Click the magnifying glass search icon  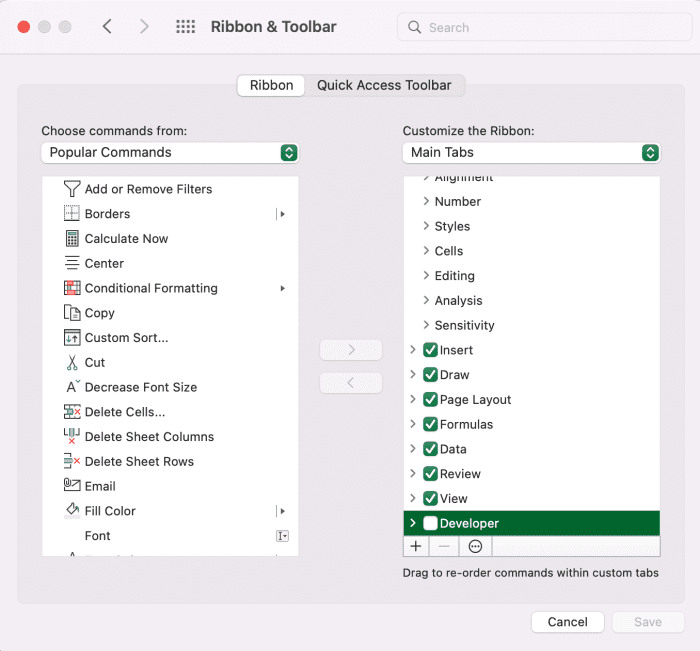click(x=414, y=27)
